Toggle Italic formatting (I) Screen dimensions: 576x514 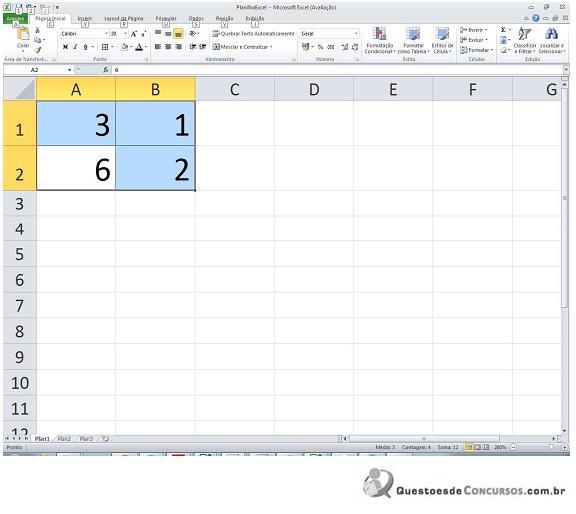pyautogui.click(x=75, y=47)
